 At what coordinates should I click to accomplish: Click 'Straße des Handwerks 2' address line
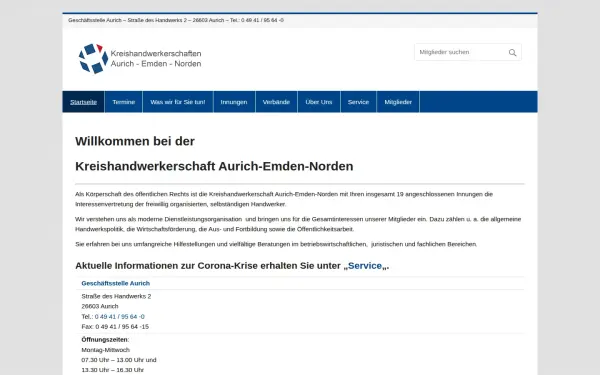tap(116, 296)
